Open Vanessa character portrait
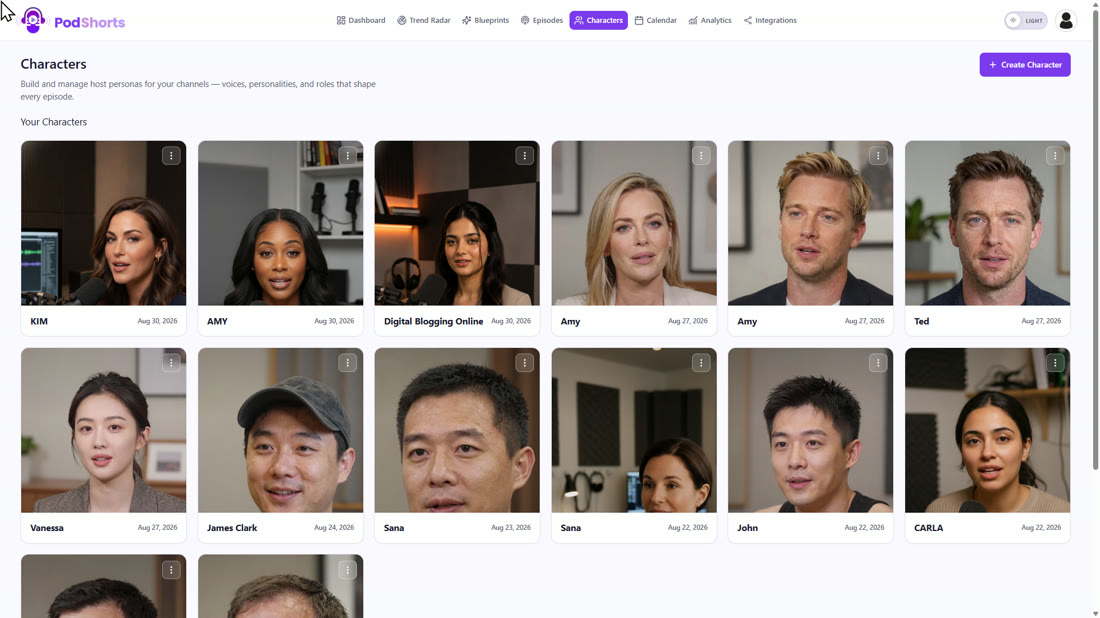Screen dimensions: 1100x618 [104, 430]
